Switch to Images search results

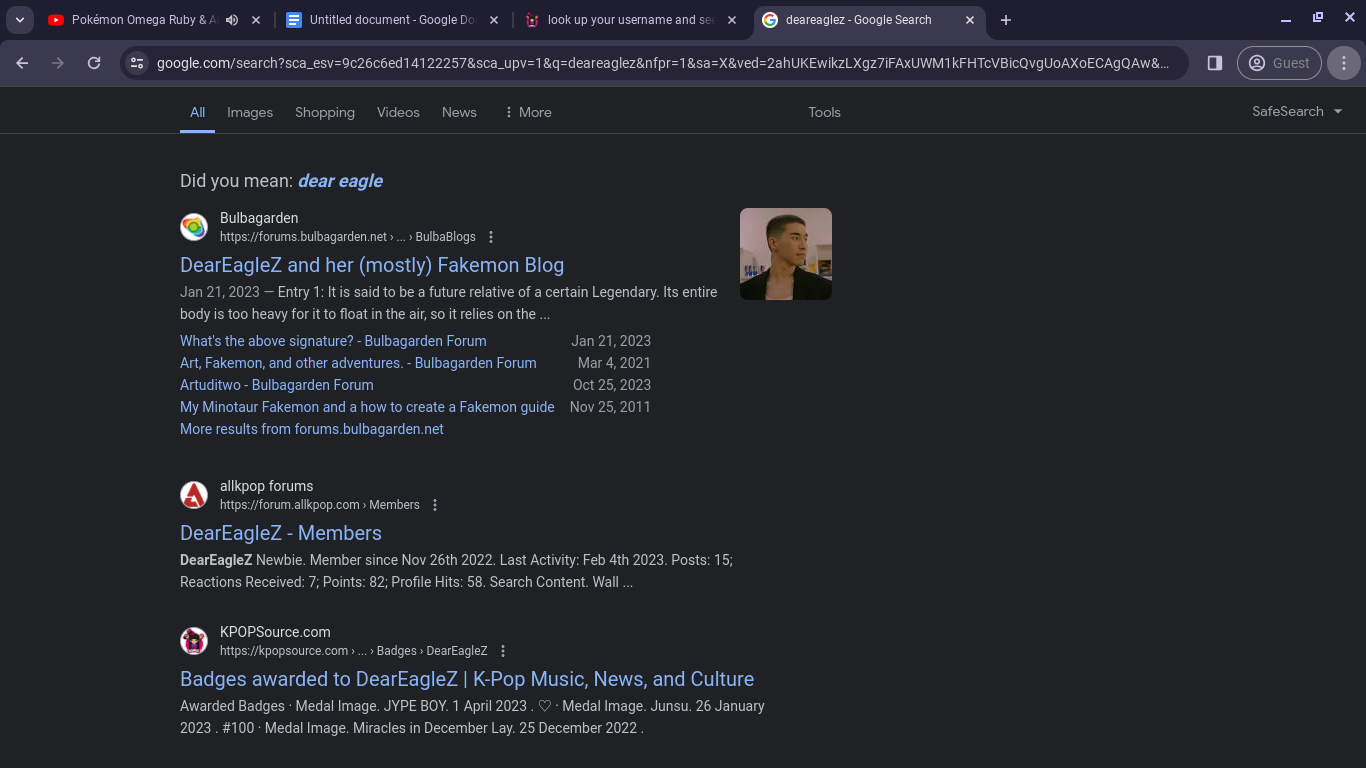pos(250,112)
